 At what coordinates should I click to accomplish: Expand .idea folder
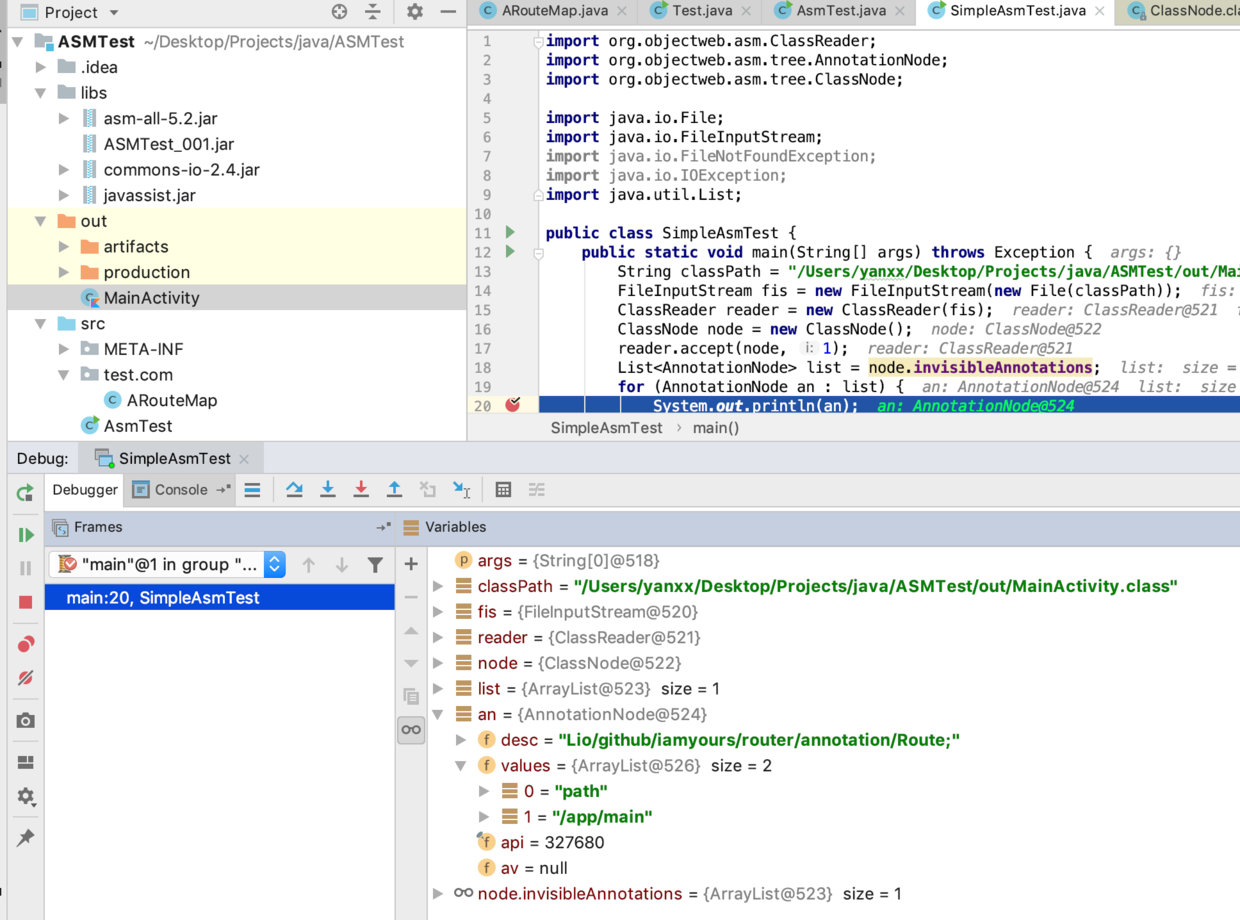pyautogui.click(x=41, y=67)
